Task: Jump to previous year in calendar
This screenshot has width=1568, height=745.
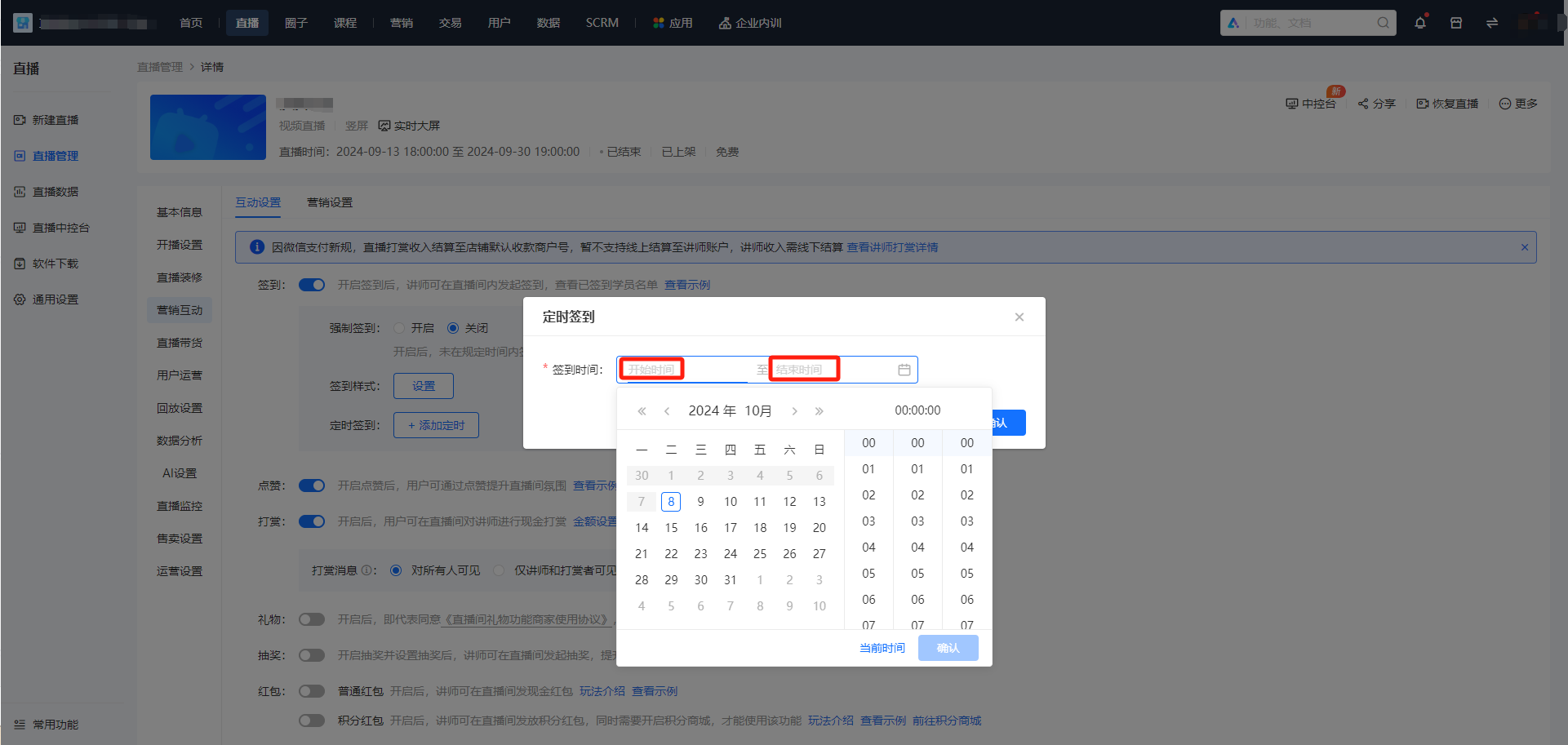Action: [642, 411]
